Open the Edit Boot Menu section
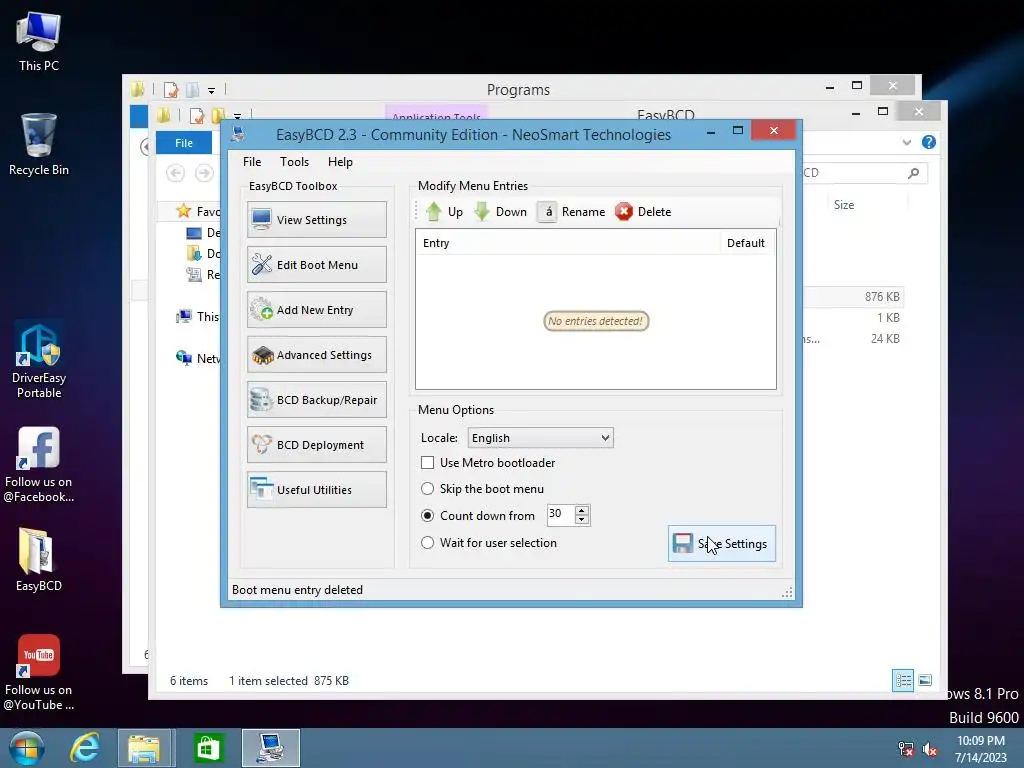This screenshot has height=768, width=1024. tap(317, 264)
